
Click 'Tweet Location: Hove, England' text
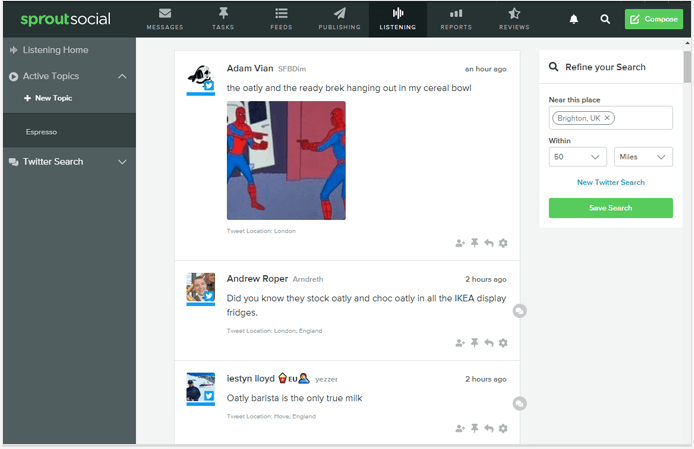pos(271,416)
